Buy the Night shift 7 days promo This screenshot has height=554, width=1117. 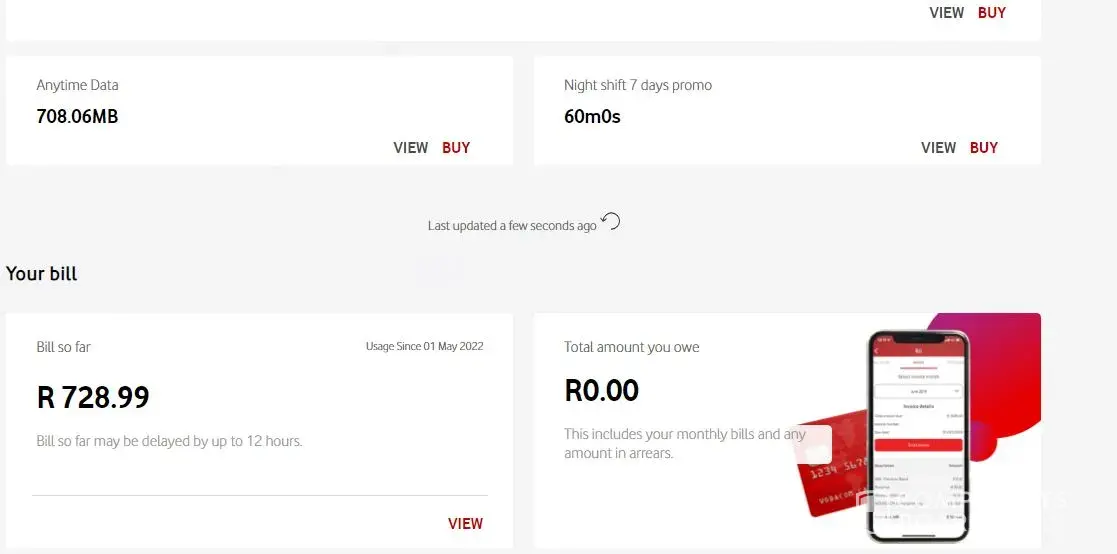(984, 147)
